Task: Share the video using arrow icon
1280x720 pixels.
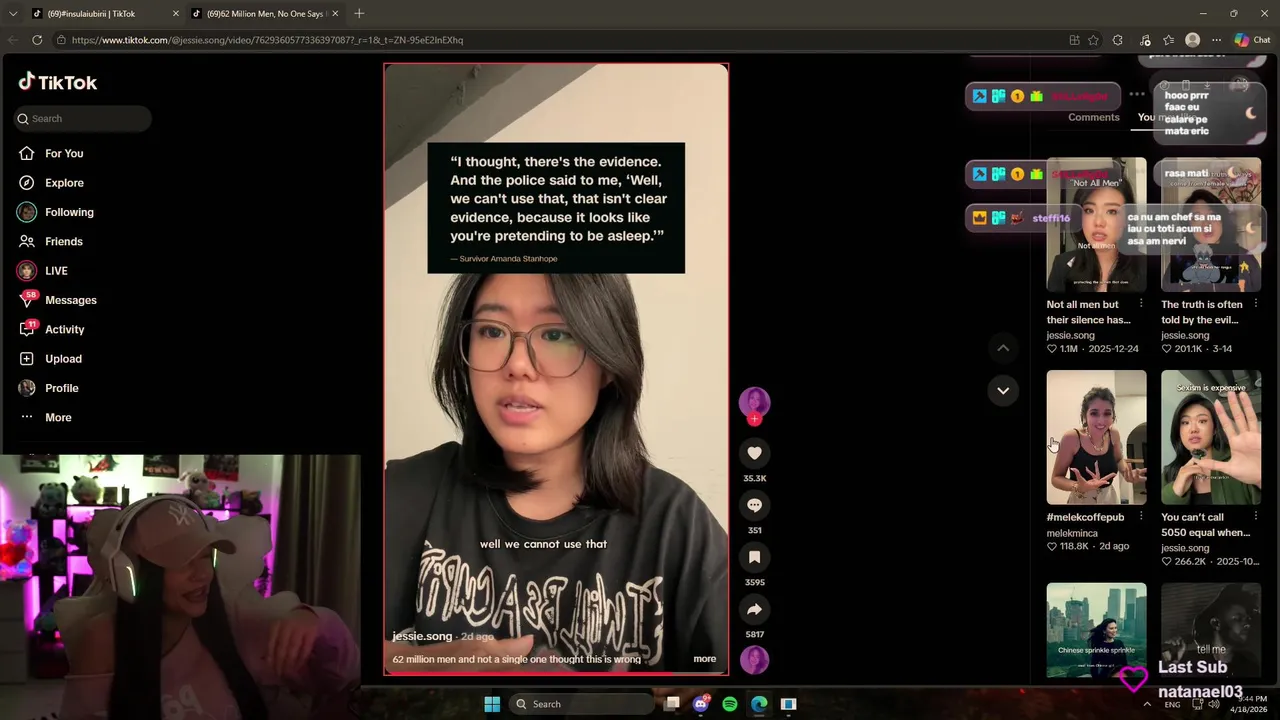Action: click(754, 609)
